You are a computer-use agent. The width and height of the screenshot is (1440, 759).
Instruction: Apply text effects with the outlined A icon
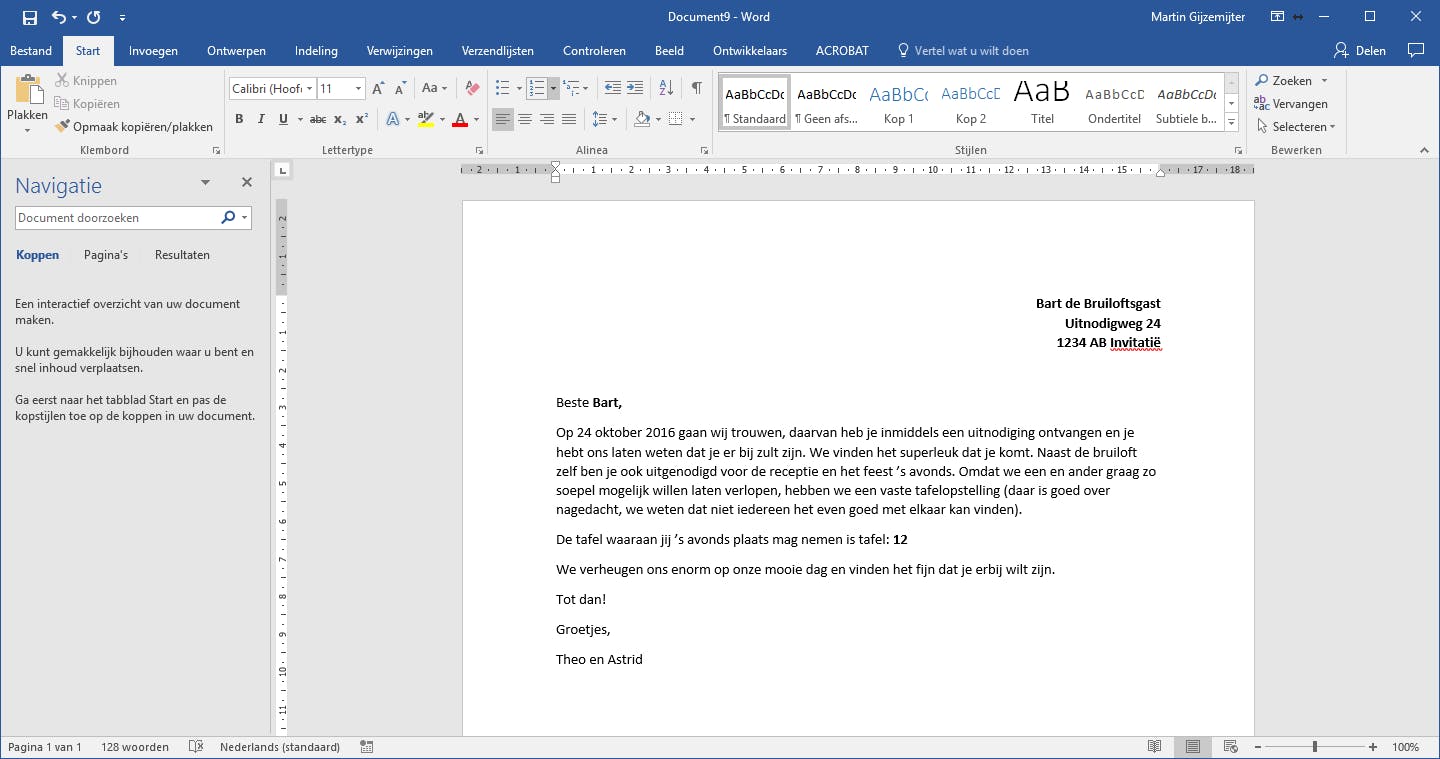[393, 120]
